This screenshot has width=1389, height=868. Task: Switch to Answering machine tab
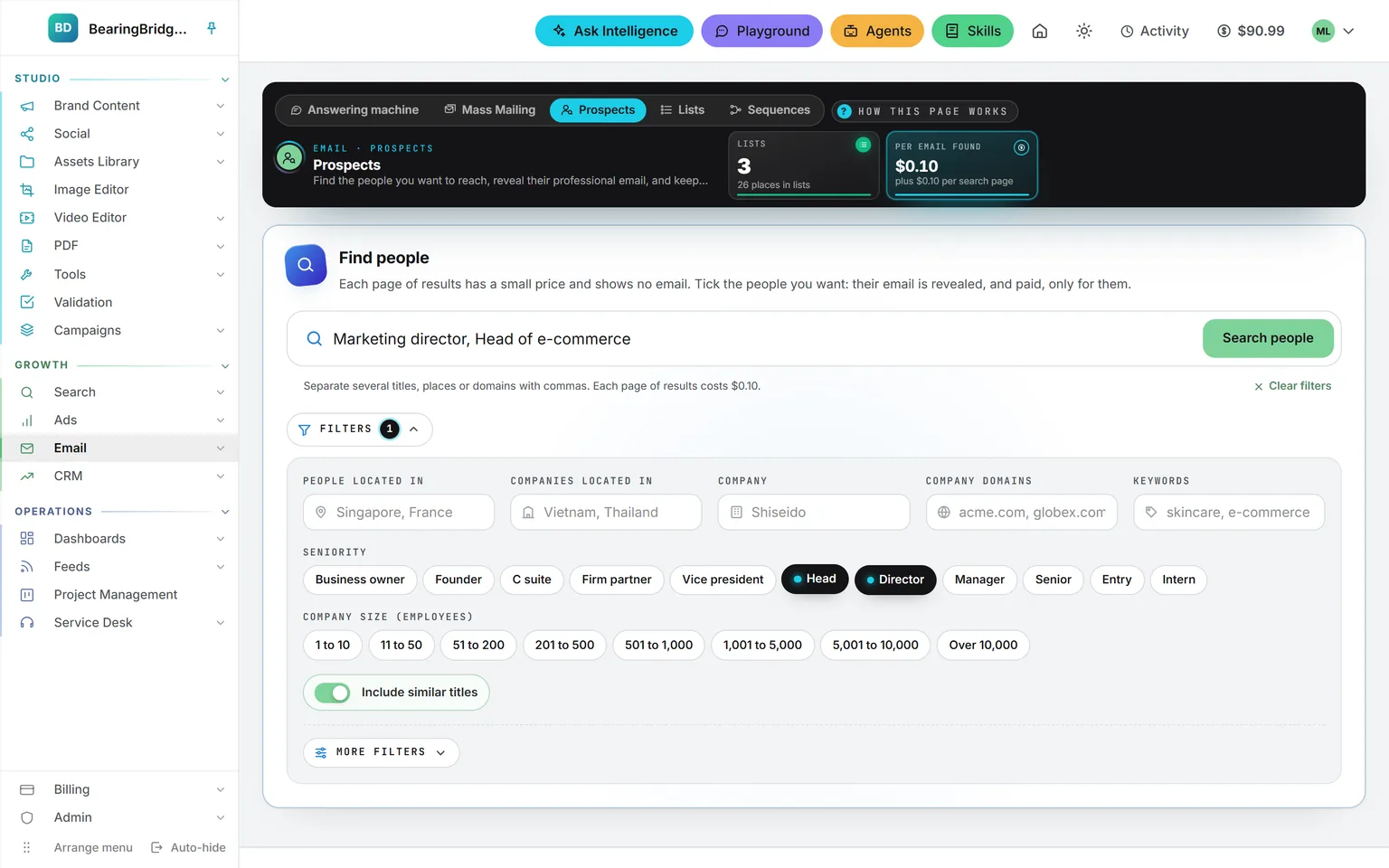point(354,110)
